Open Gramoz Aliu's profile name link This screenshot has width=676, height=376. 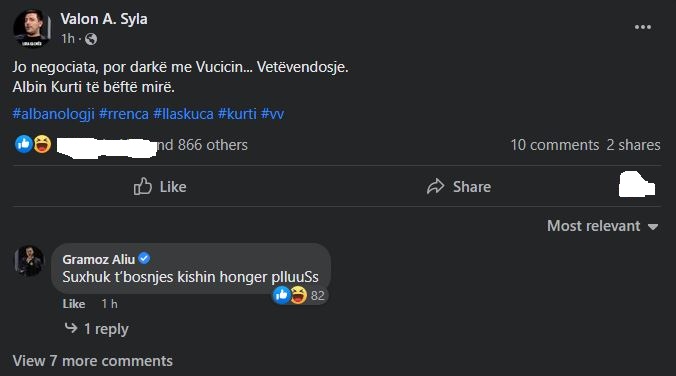coord(99,259)
